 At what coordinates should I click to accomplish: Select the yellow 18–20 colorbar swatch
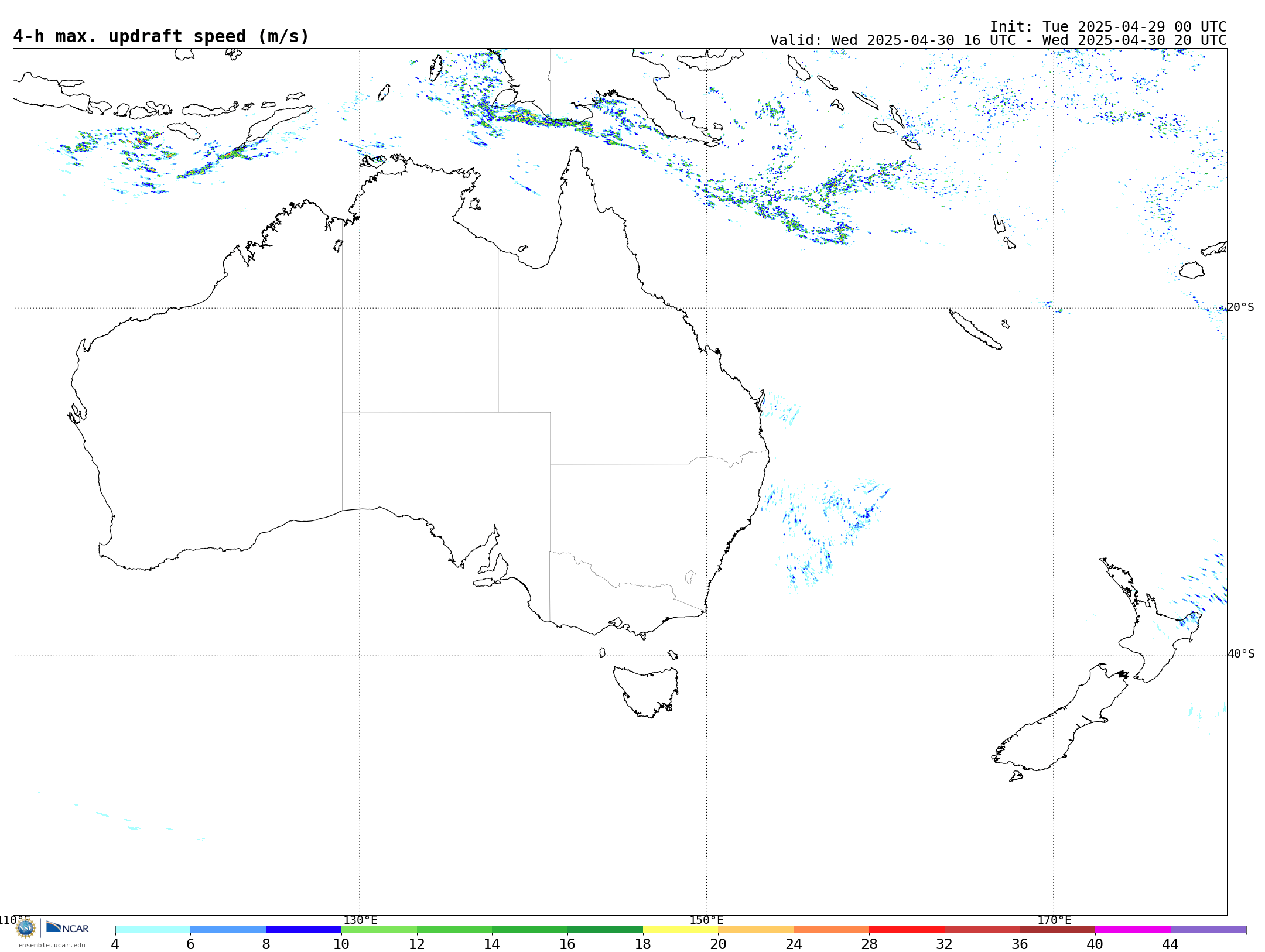click(x=681, y=929)
